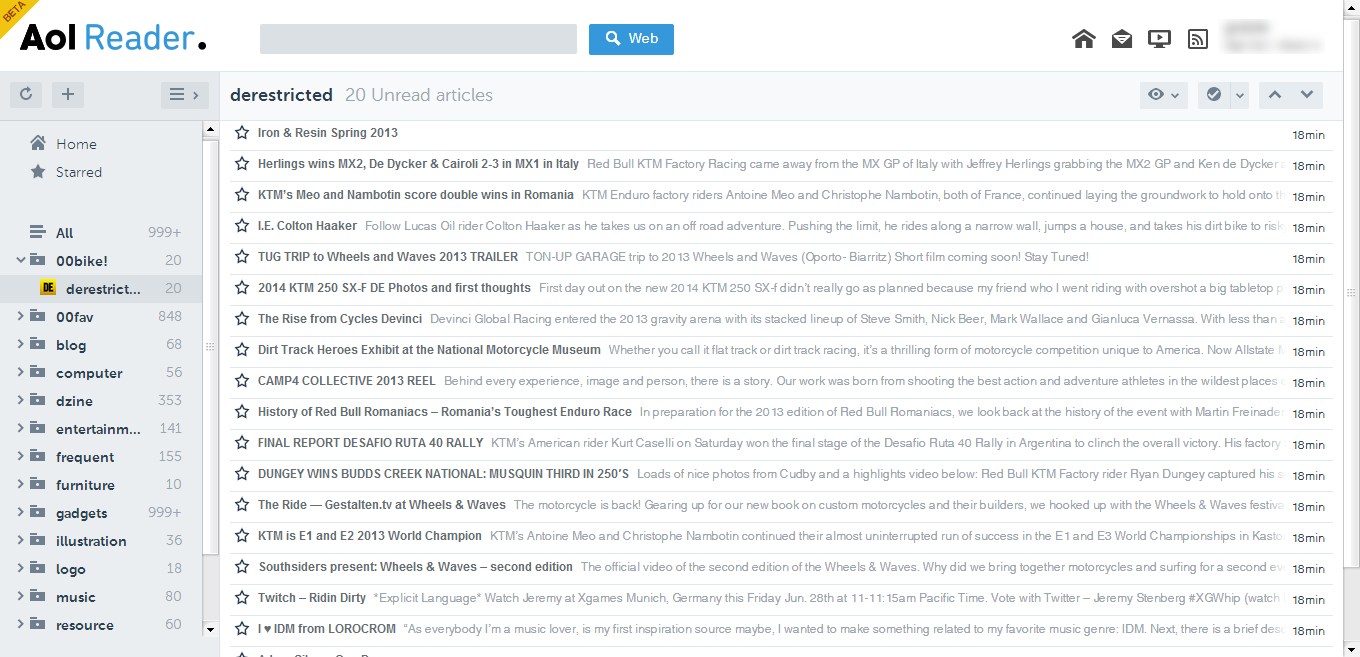Open the AOL Mail icon
Image resolution: width=1360 pixels, height=657 pixels.
coord(1121,38)
